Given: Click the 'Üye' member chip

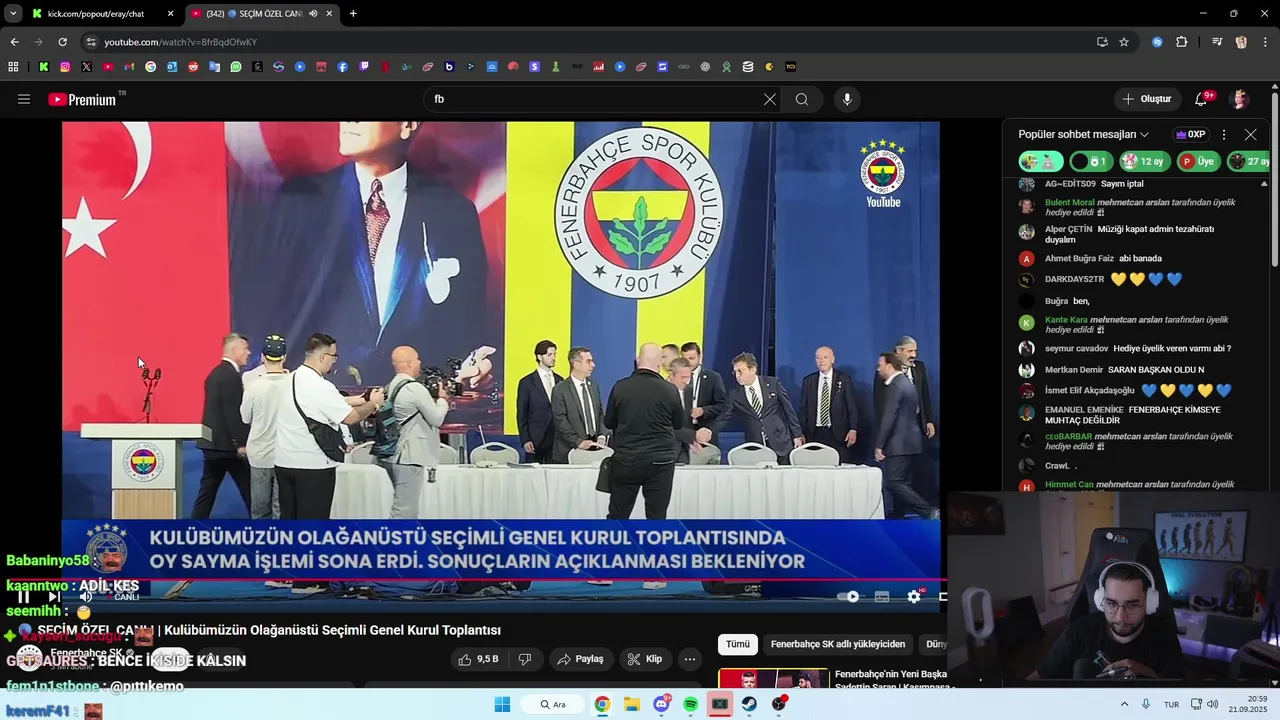Looking at the screenshot, I should 1197,161.
